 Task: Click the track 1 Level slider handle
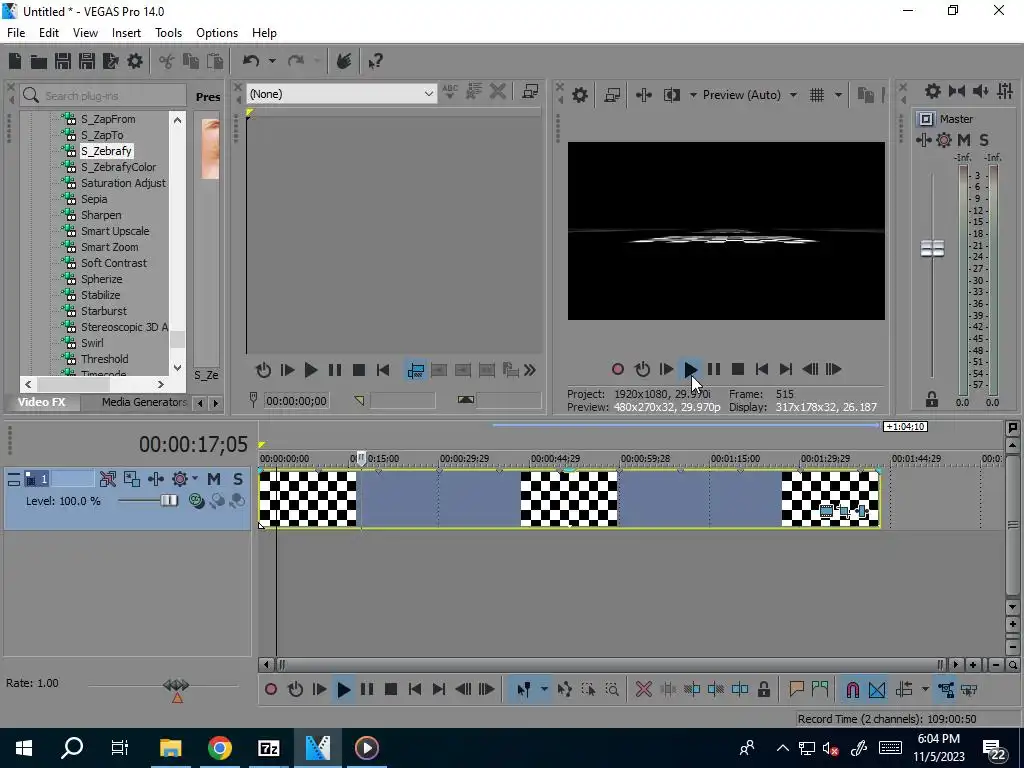[x=169, y=501]
